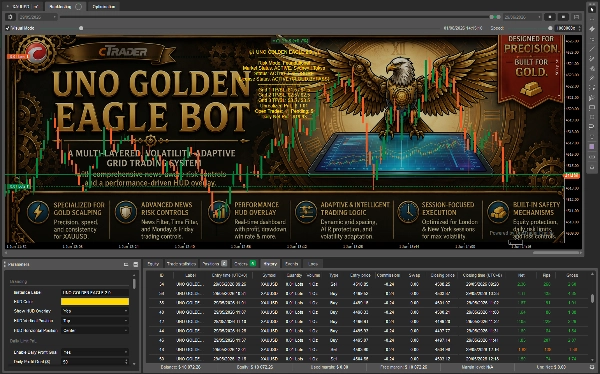Switch to the Optimization tab

coord(104,7)
